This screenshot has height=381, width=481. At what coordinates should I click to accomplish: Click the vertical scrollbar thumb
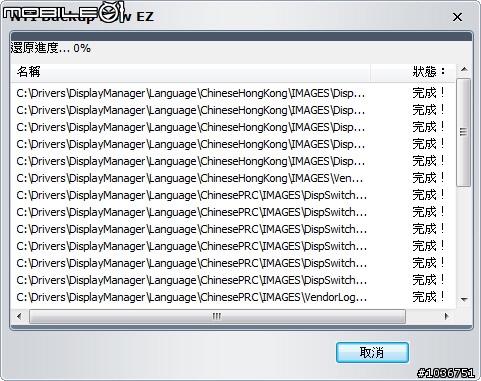tap(464, 132)
